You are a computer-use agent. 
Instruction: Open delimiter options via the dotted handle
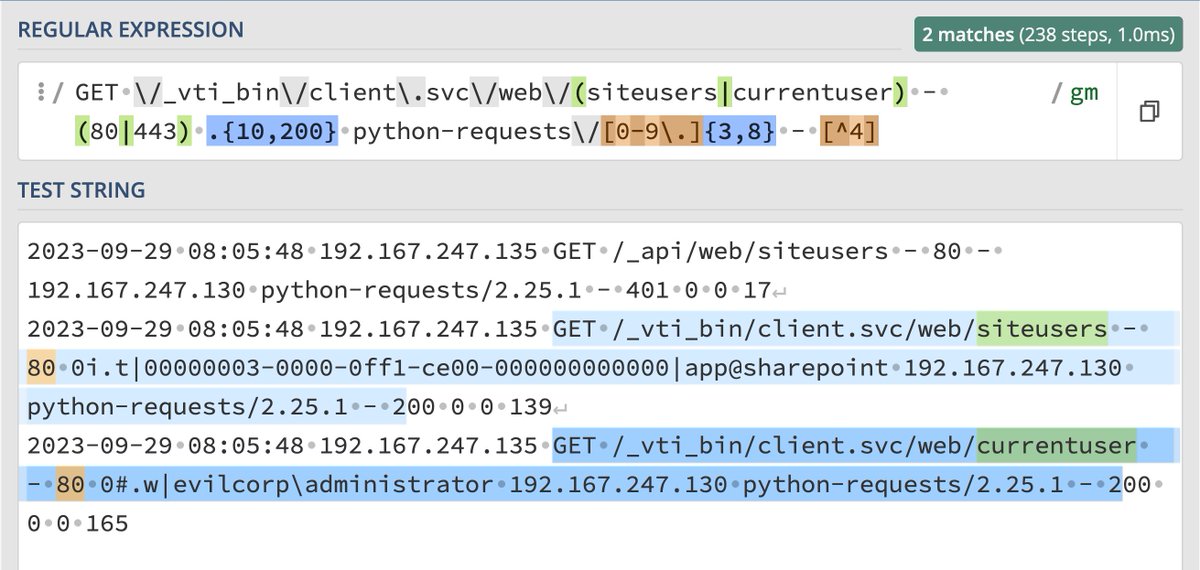tap(41, 93)
